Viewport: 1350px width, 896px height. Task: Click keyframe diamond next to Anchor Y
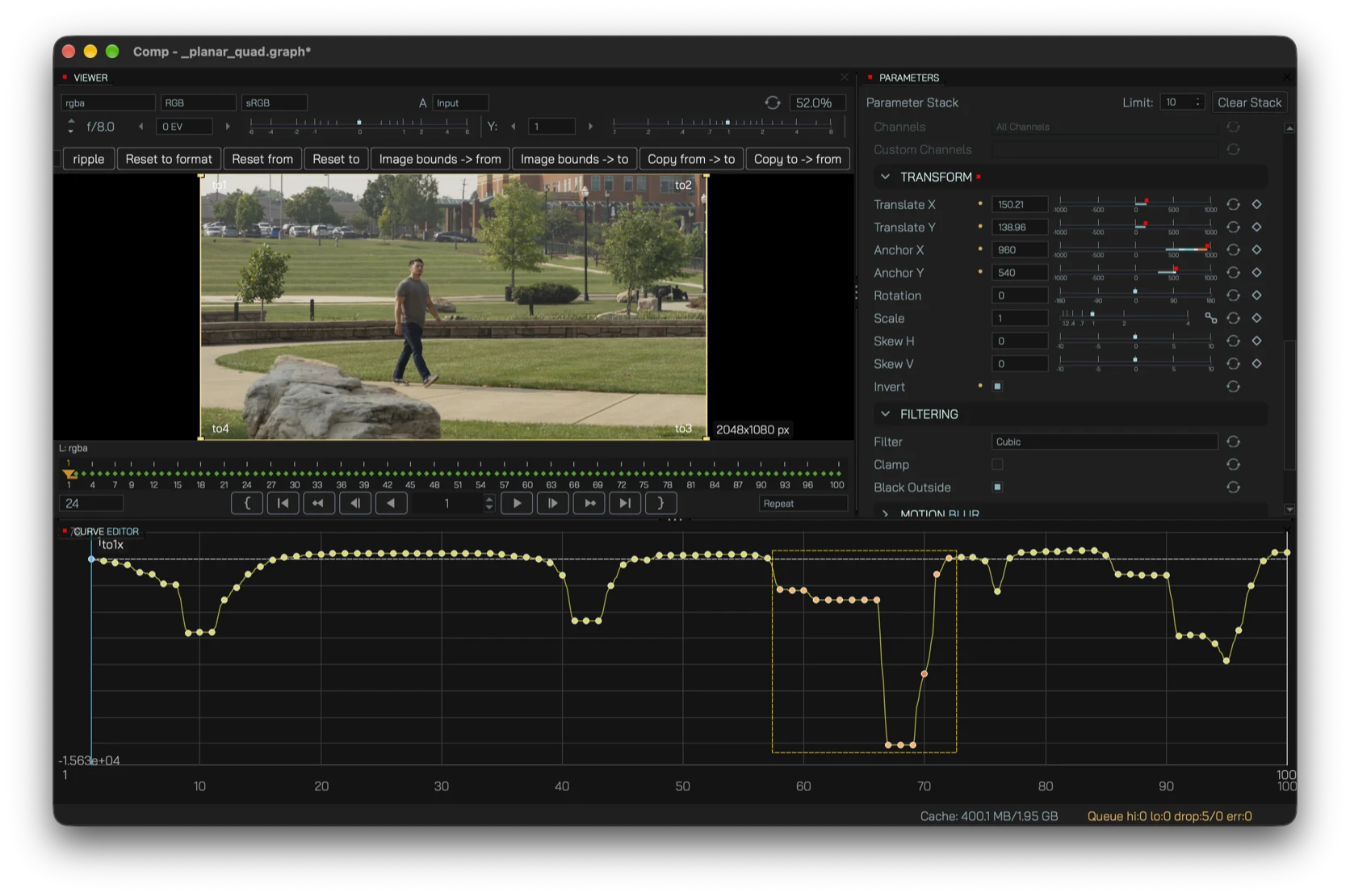tap(1256, 272)
